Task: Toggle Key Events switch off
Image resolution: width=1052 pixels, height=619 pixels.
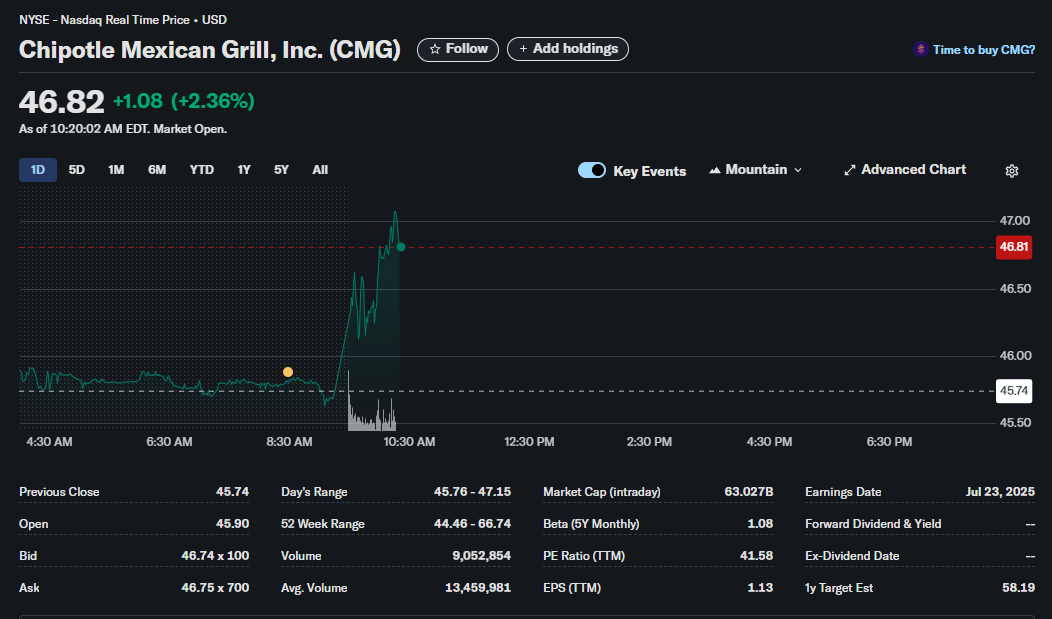Action: 592,170
